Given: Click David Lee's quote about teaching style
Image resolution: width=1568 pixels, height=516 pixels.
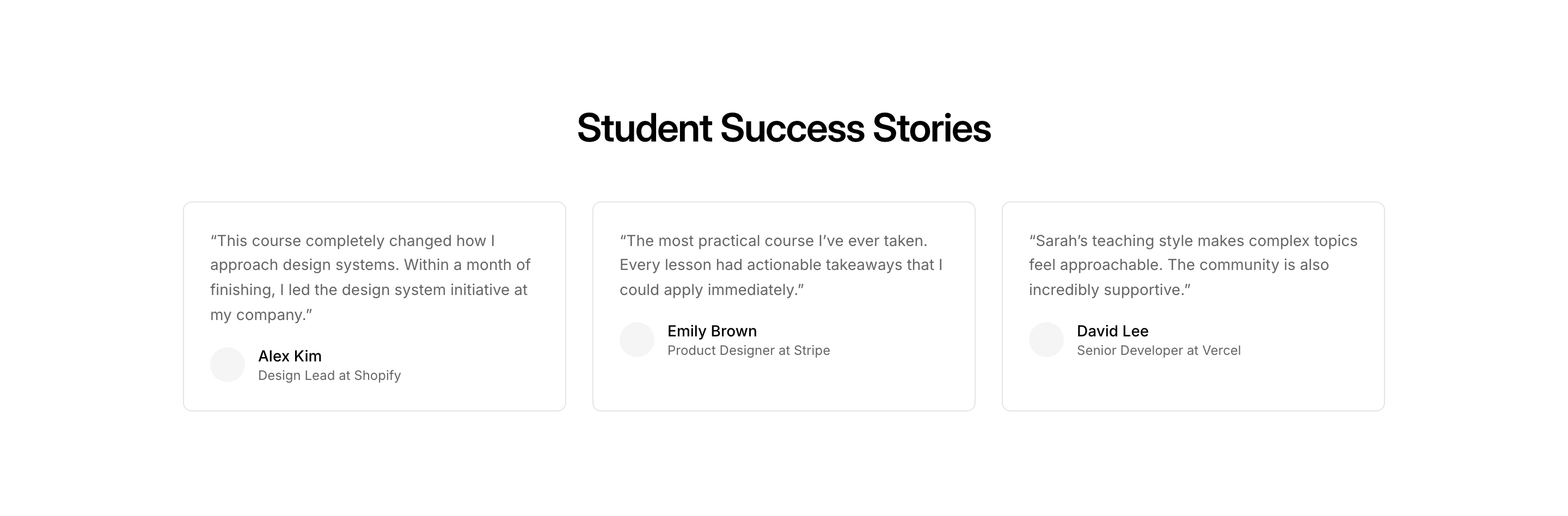Looking at the screenshot, I should click(x=1192, y=265).
